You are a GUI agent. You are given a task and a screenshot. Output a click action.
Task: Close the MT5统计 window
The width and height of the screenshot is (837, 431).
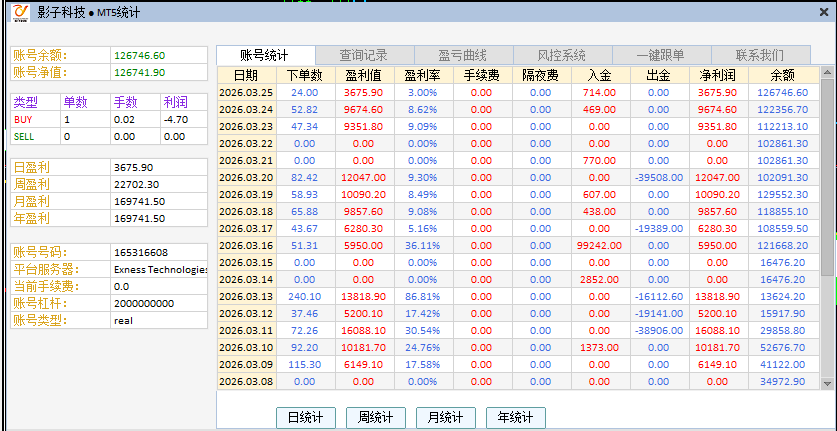coord(824,11)
